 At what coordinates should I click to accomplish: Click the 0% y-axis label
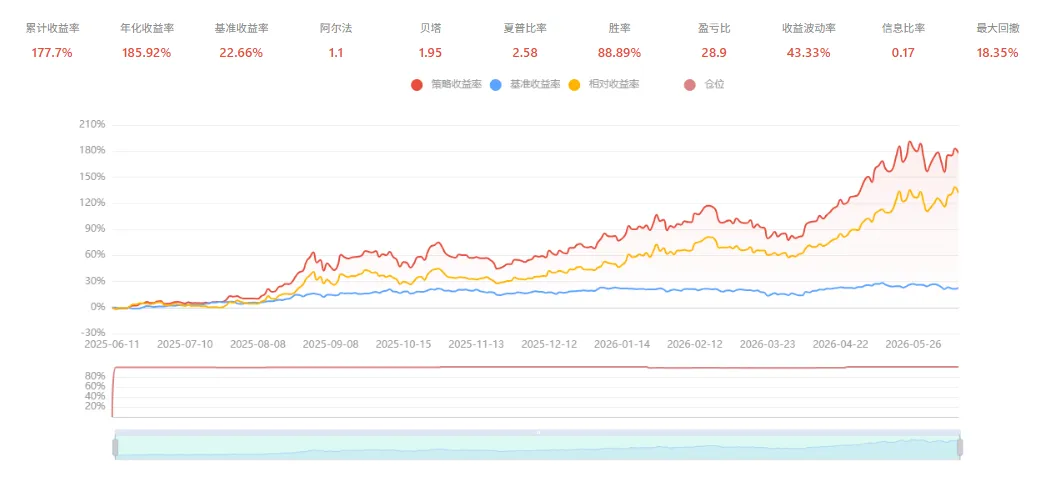click(x=98, y=307)
